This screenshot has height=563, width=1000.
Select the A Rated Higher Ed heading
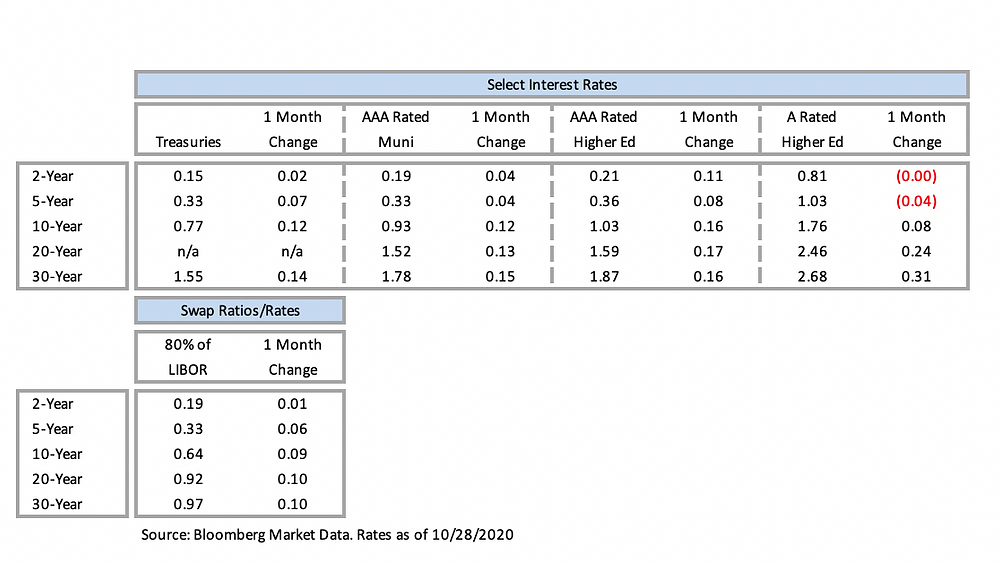tap(812, 129)
